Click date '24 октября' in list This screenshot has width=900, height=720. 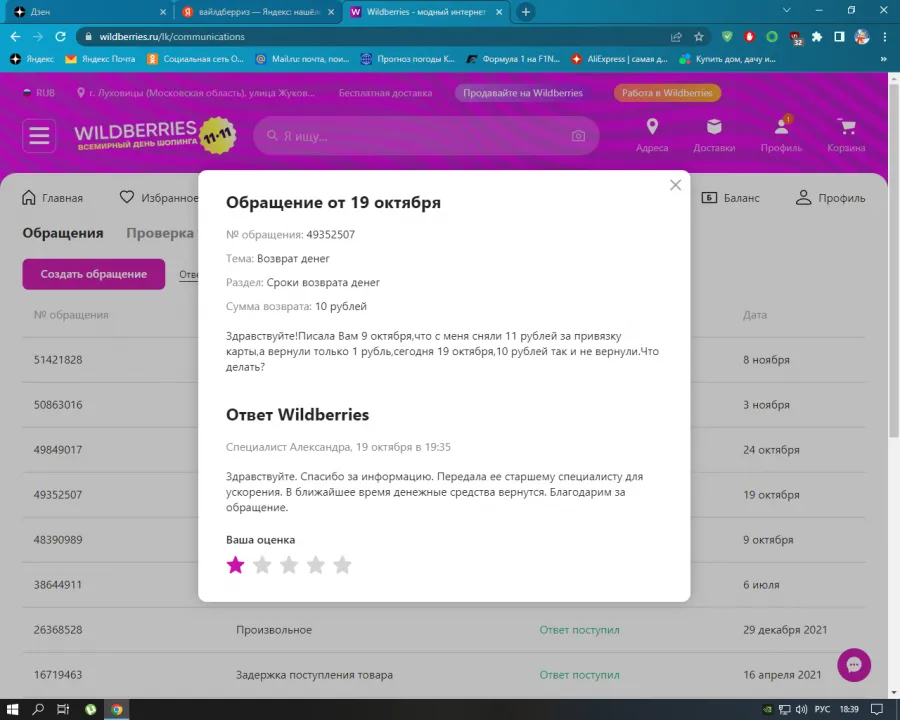(x=771, y=450)
